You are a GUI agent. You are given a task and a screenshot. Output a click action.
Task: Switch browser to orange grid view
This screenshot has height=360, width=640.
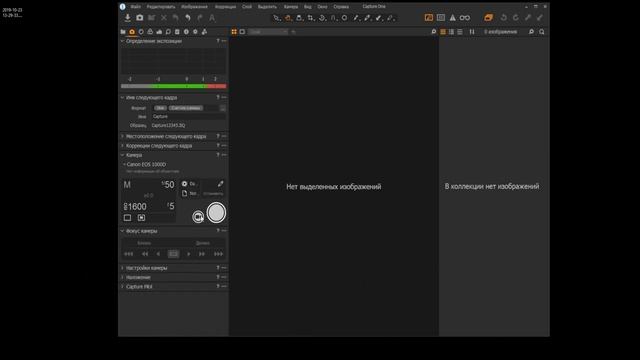click(443, 32)
